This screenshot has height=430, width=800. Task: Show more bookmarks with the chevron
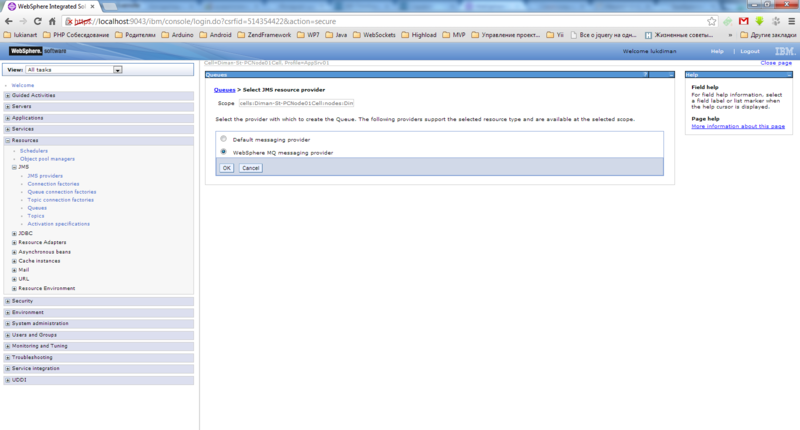click(730, 35)
